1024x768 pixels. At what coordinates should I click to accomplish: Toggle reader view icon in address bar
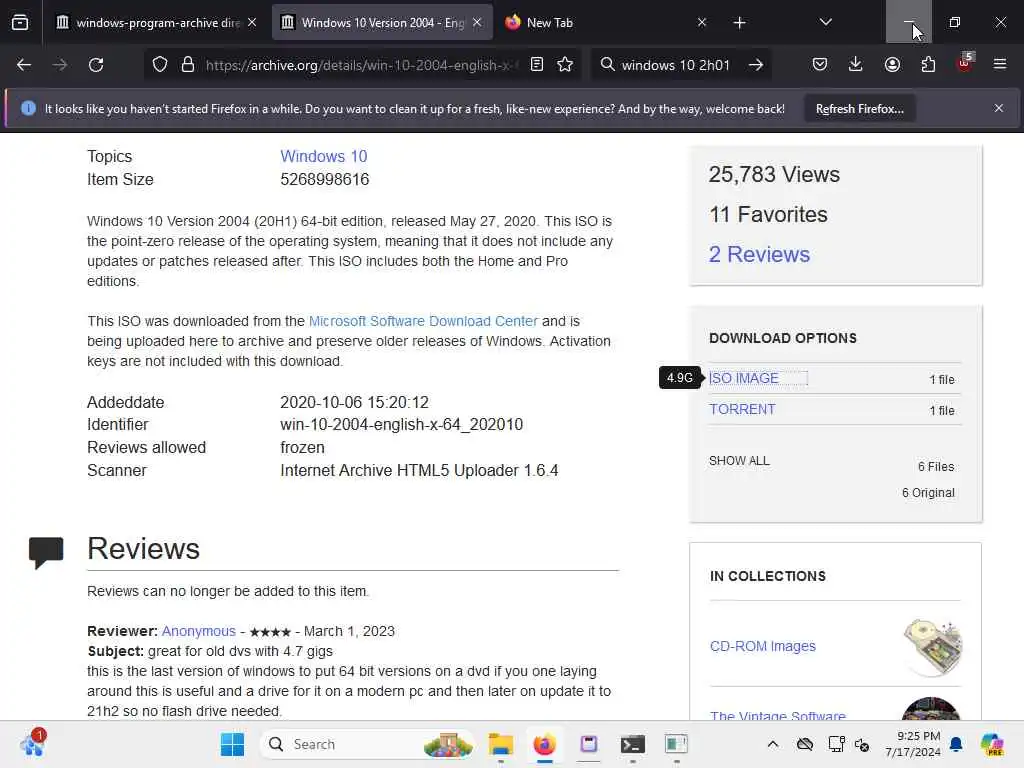coord(537,64)
